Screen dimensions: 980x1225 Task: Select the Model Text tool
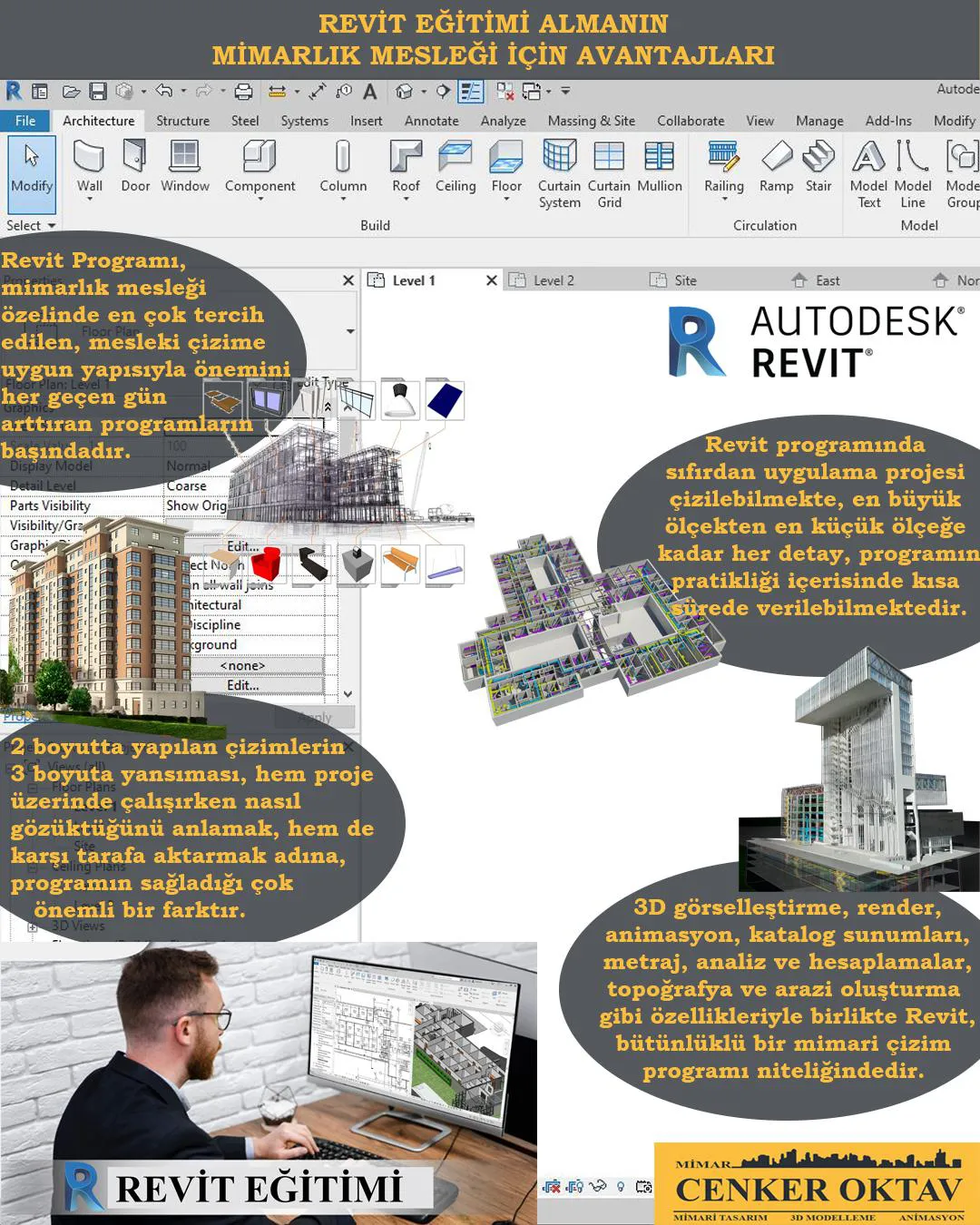tap(868, 174)
